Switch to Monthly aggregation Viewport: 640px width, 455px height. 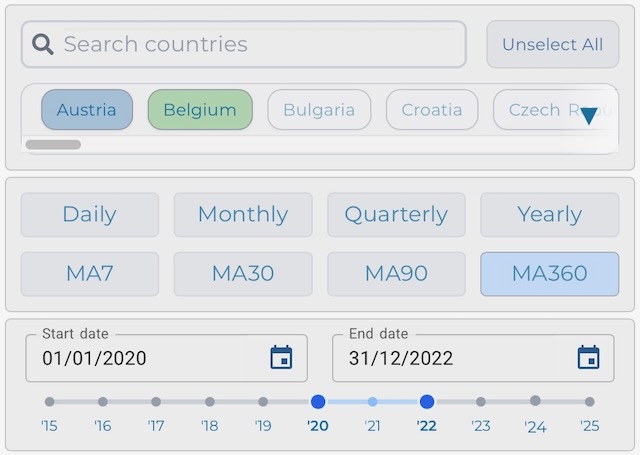pos(243,215)
